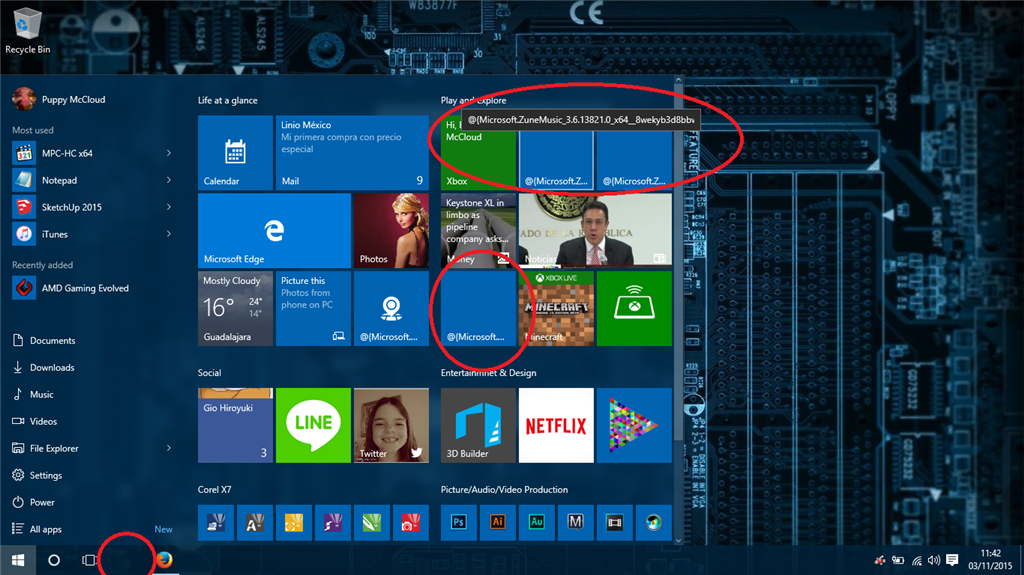This screenshot has height=575, width=1024.
Task: Launch the Illustrator Ai tile
Action: (x=498, y=523)
